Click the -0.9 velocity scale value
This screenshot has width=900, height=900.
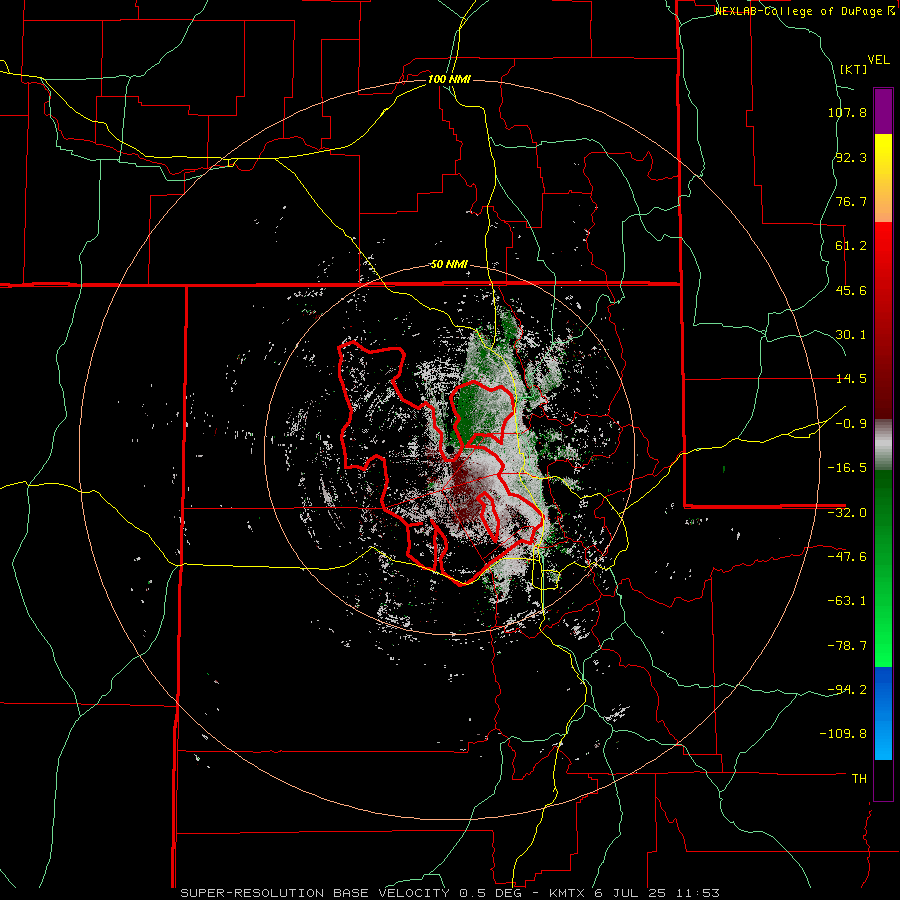pyautogui.click(x=851, y=424)
